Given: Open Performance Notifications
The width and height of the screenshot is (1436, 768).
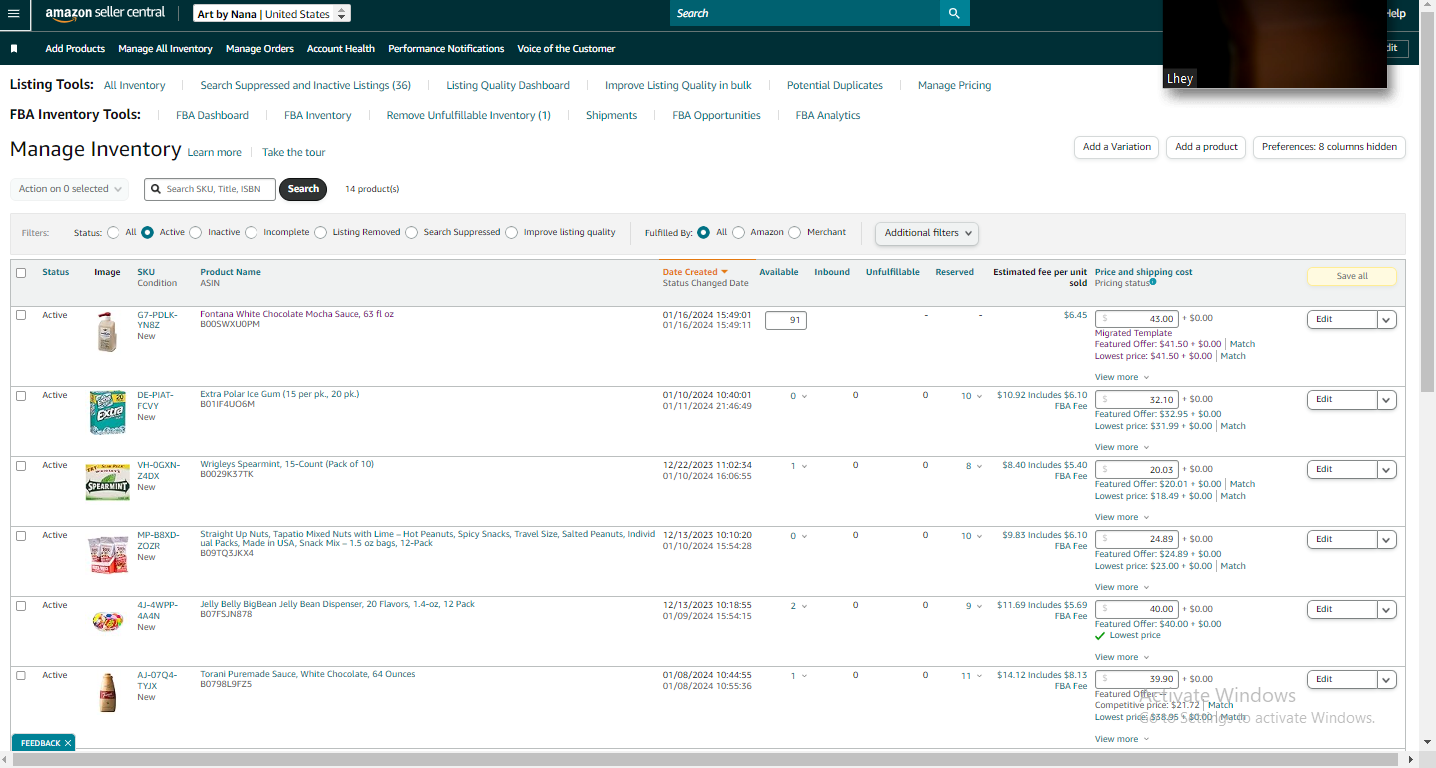Looking at the screenshot, I should pos(446,48).
